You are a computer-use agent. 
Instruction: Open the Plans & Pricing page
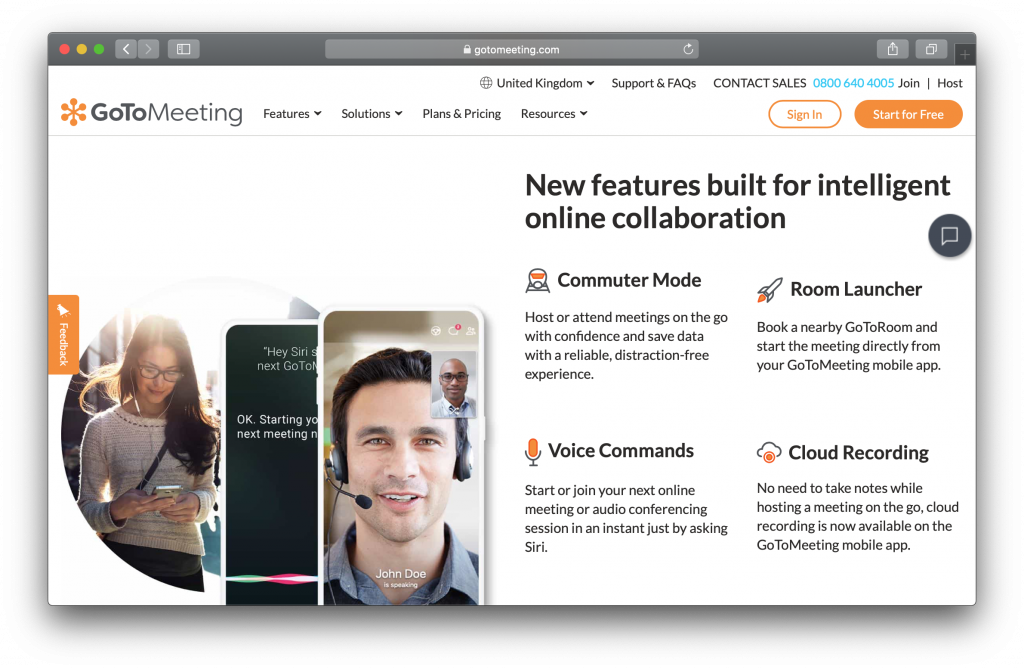[x=462, y=114]
